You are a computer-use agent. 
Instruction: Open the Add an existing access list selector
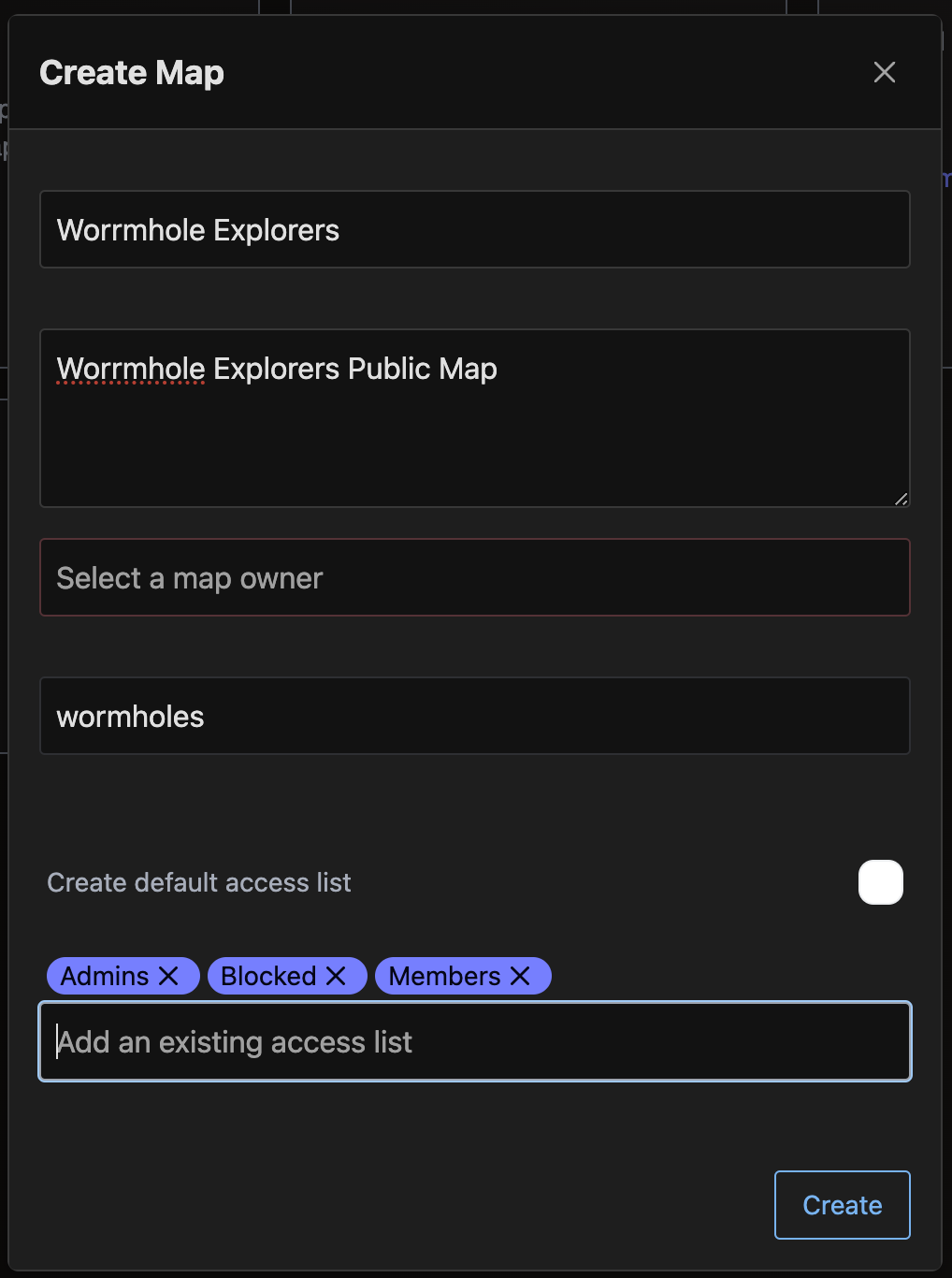click(475, 1041)
